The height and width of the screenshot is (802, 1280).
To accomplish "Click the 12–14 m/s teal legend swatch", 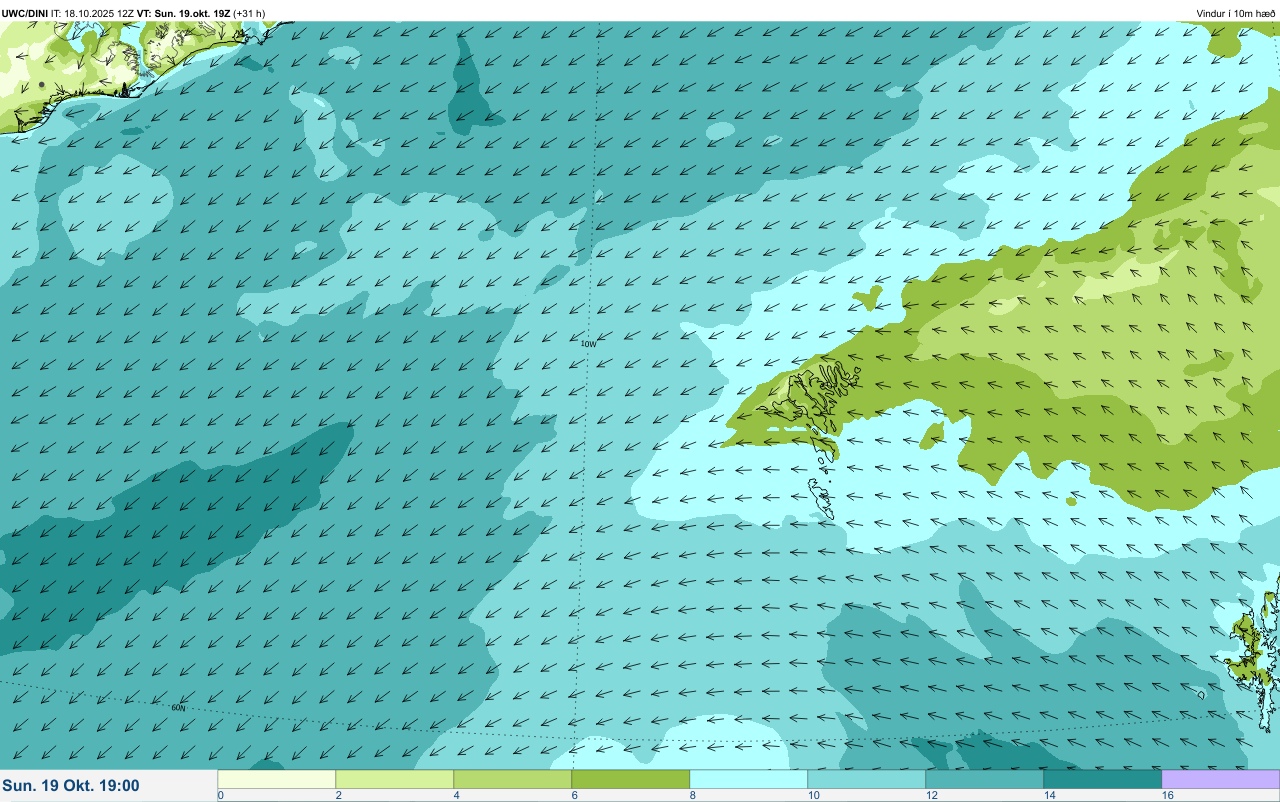I will pos(985,779).
